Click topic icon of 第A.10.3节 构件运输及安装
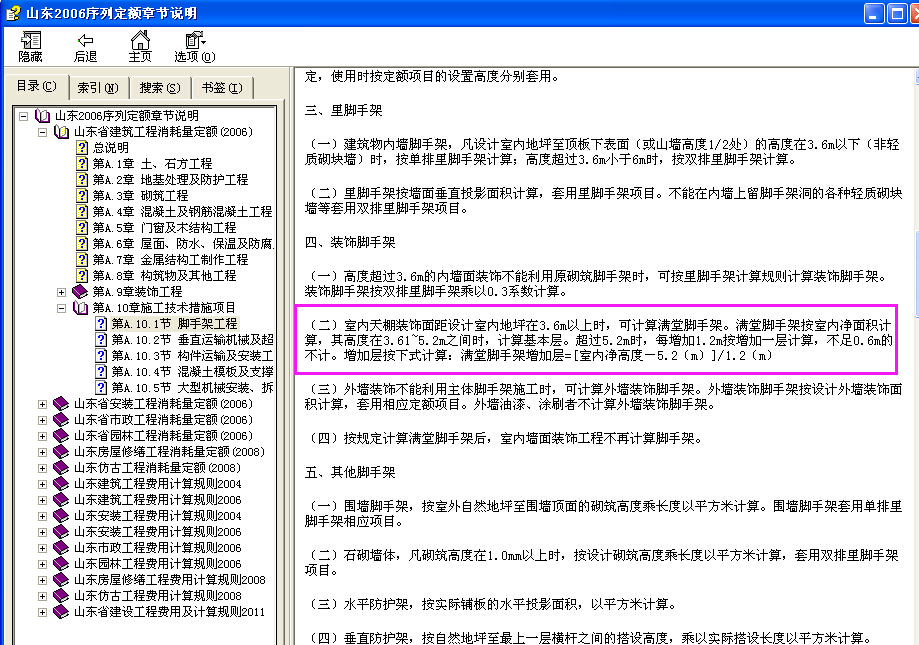Viewport: 919px width, 645px height. [101, 356]
